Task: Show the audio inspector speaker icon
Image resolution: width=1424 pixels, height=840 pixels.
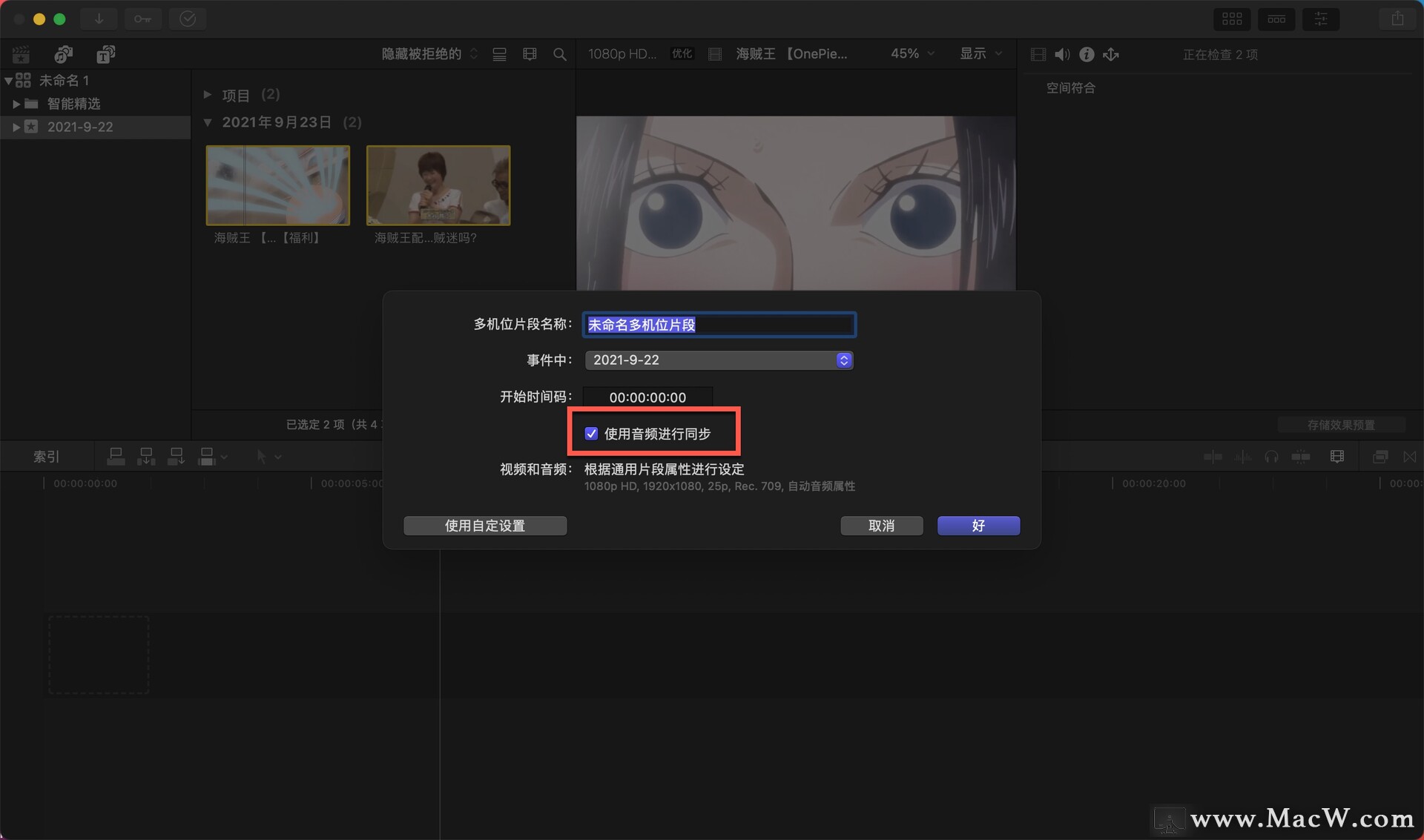Action: pos(1062,54)
